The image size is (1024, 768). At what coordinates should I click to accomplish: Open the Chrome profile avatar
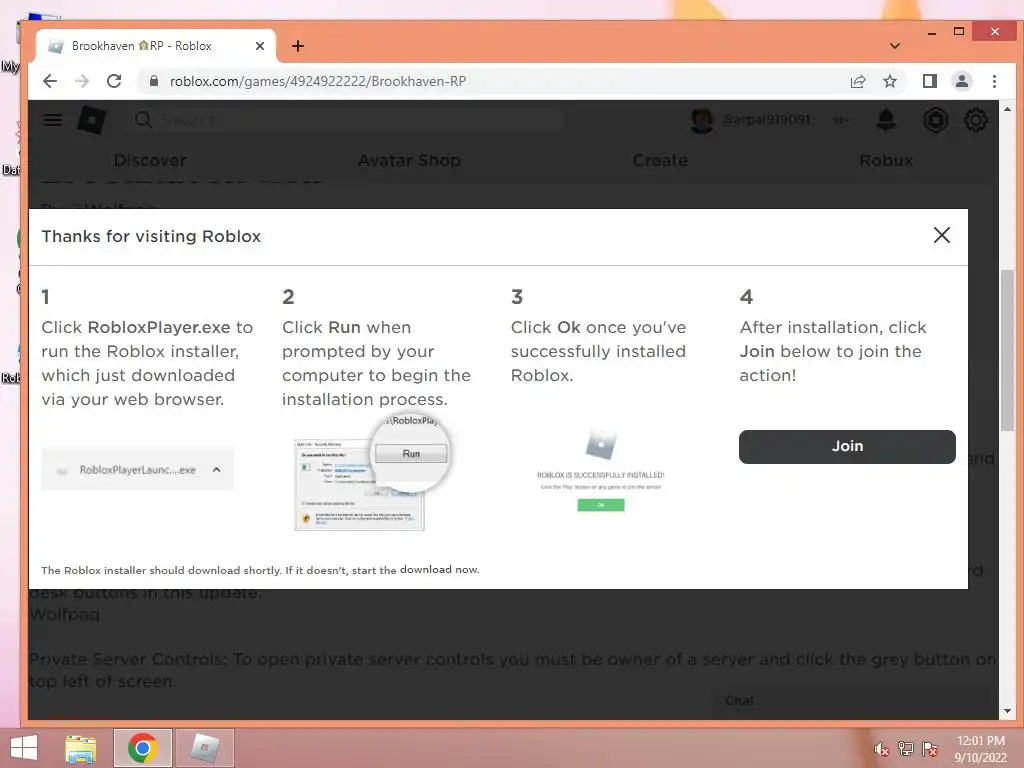(x=961, y=81)
